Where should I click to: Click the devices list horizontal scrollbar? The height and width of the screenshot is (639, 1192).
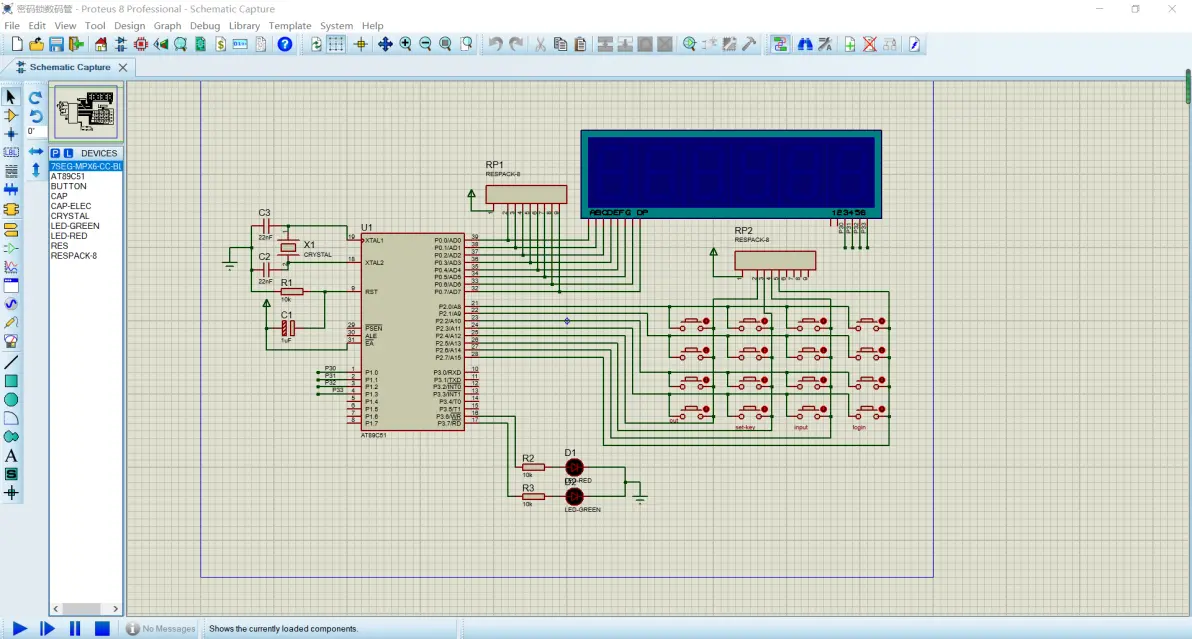point(85,609)
